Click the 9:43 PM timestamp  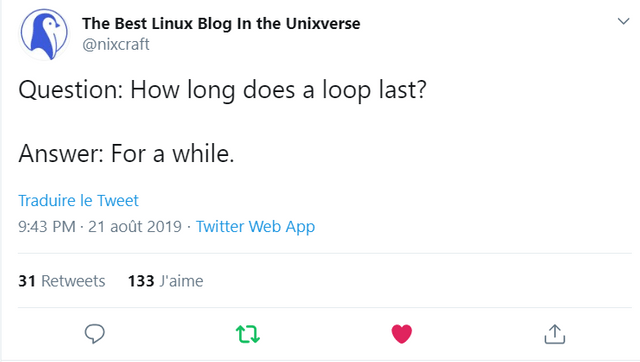[x=47, y=227]
